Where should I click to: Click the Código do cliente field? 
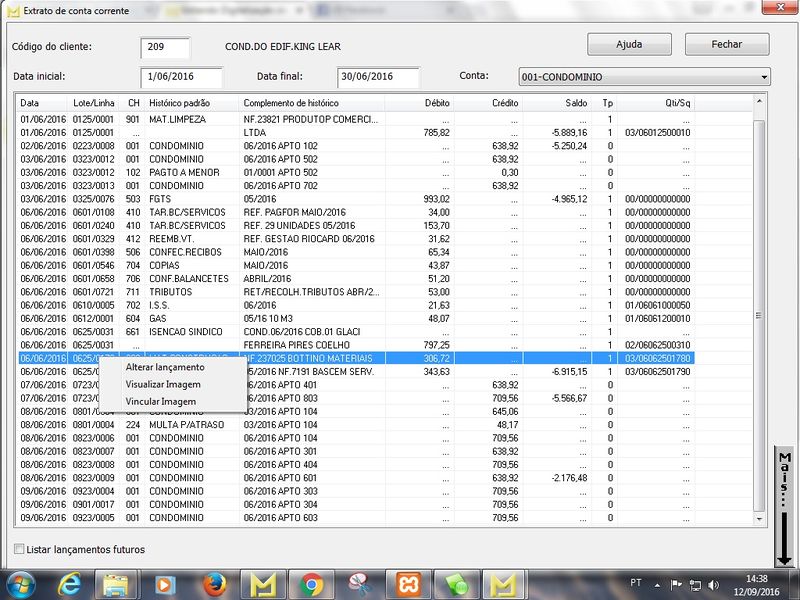165,47
